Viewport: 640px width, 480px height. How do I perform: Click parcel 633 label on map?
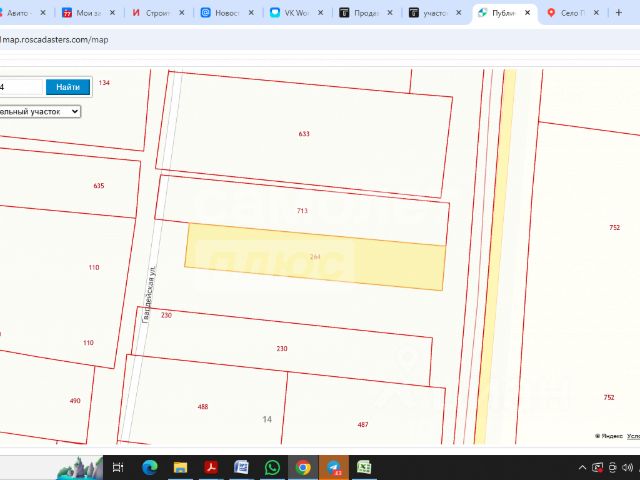(304, 134)
